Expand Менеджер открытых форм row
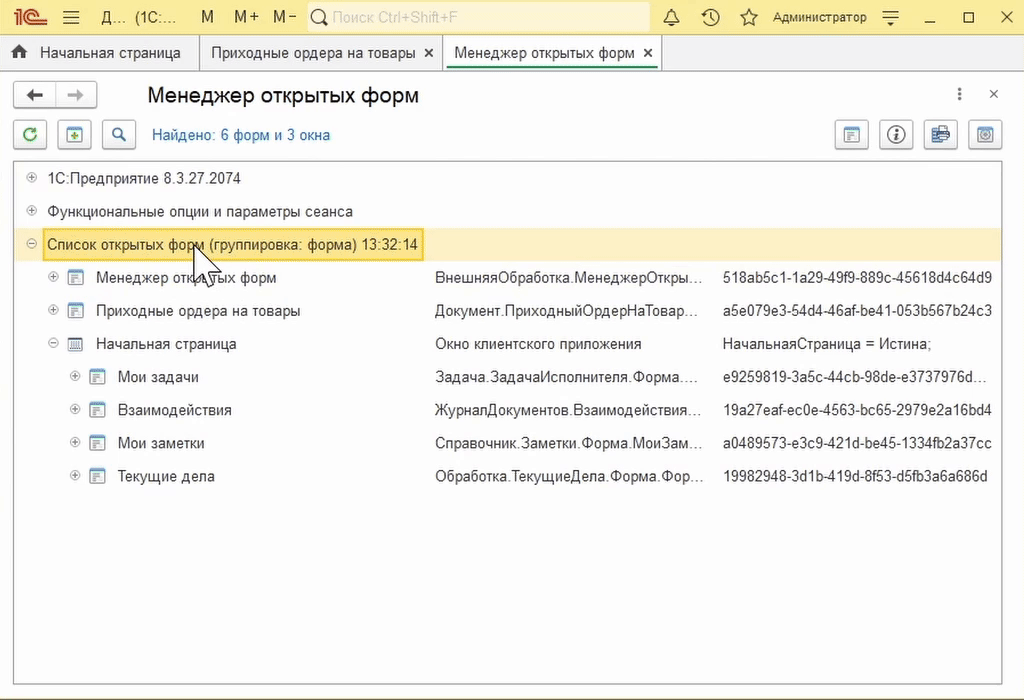The width and height of the screenshot is (1024, 700). pyautogui.click(x=54, y=277)
